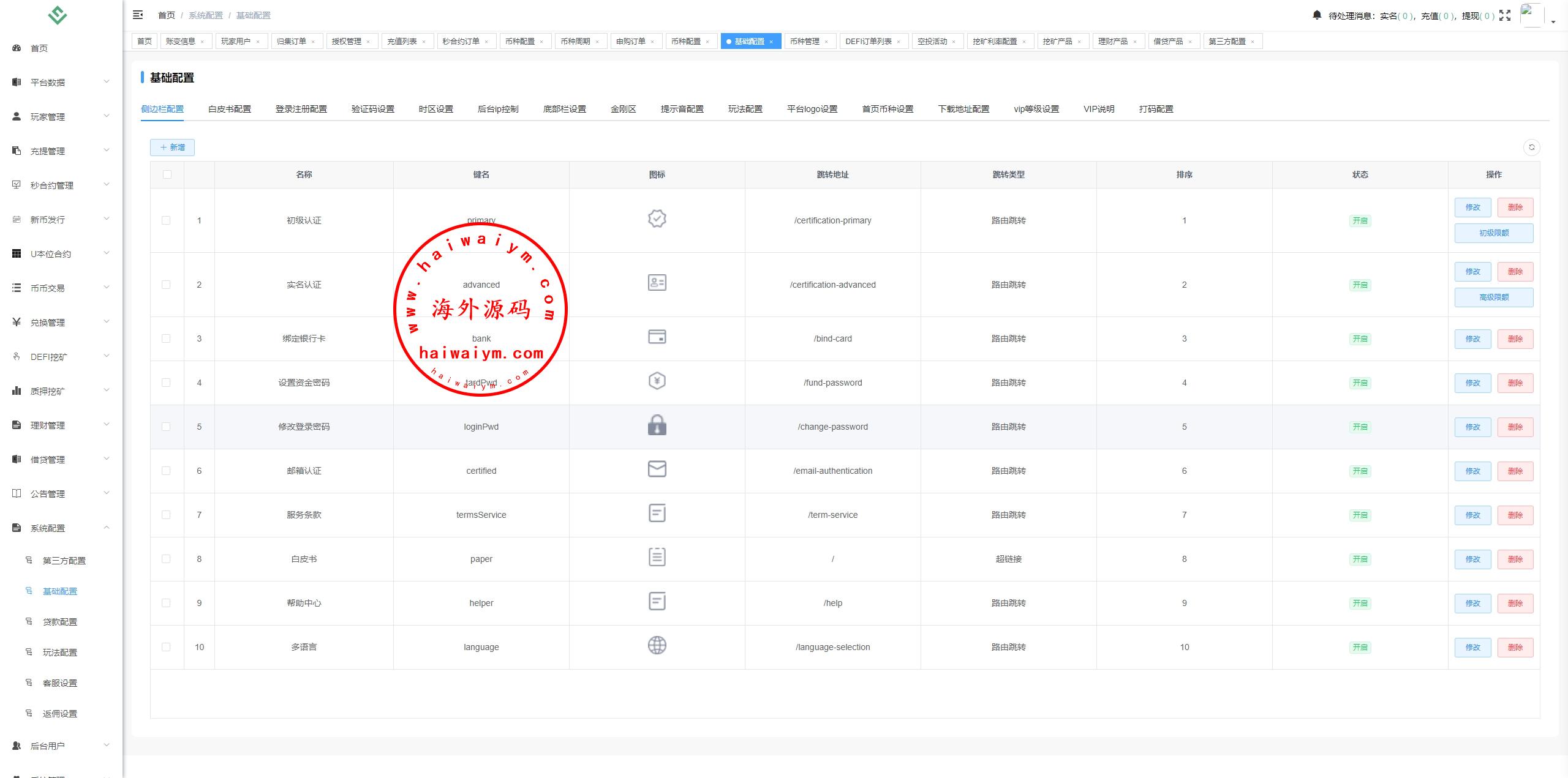Close the 币种管理 tab
This screenshot has width=1568, height=778.
click(x=826, y=42)
